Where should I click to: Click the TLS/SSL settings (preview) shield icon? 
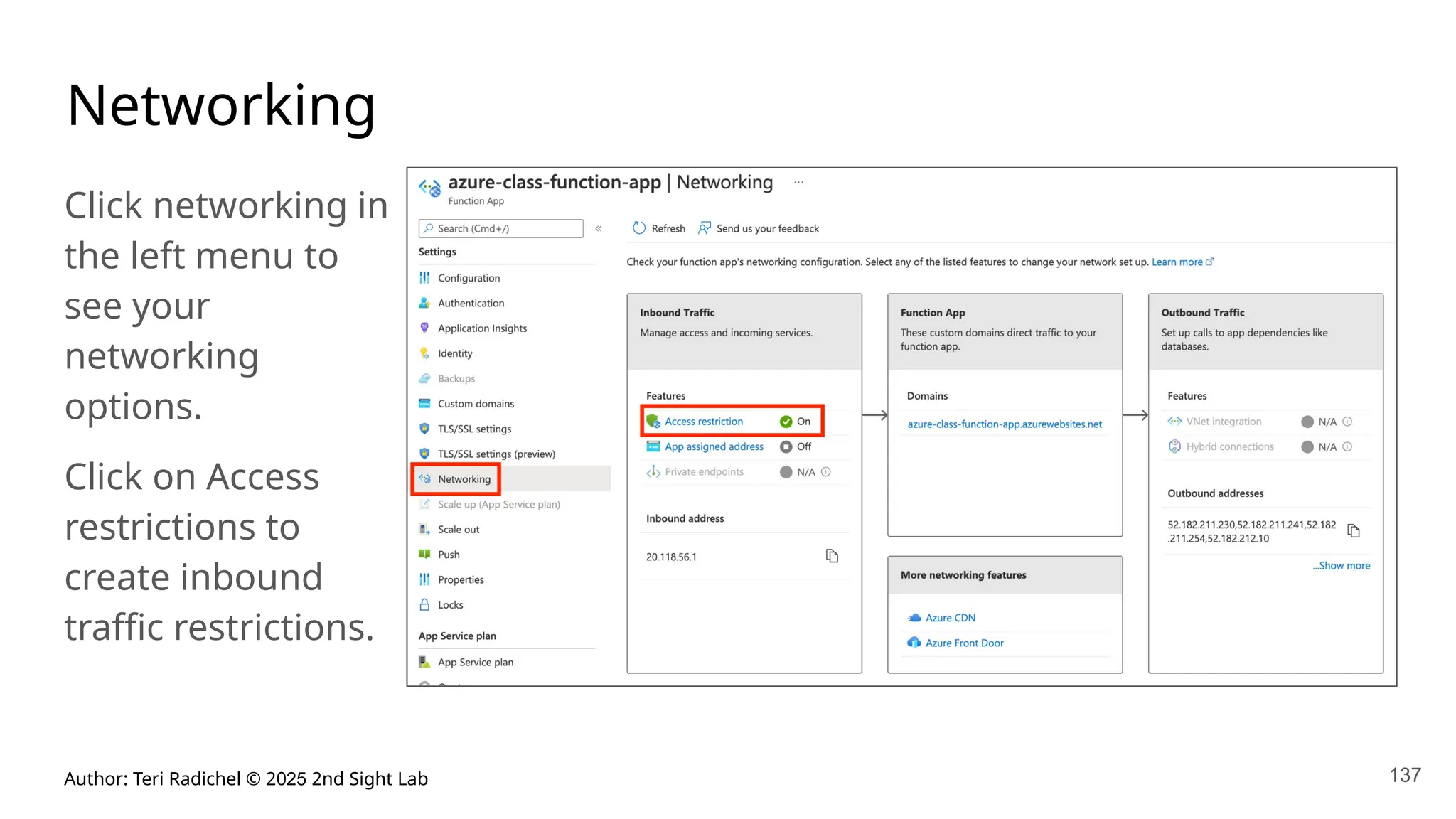pos(424,454)
